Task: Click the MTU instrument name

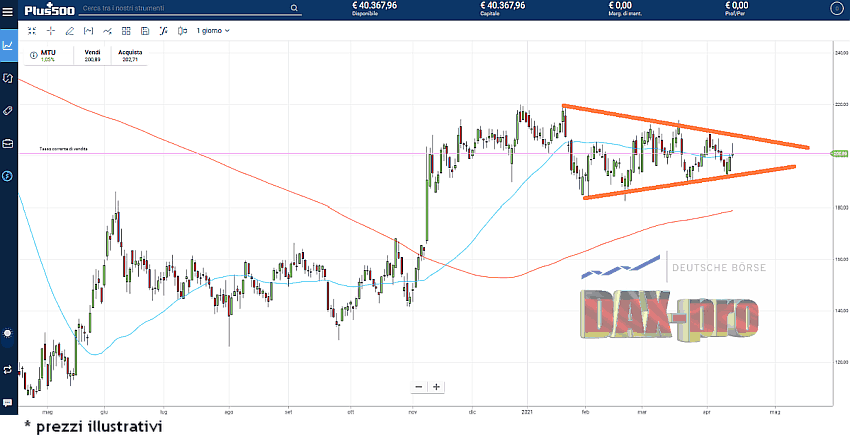Action: point(48,53)
